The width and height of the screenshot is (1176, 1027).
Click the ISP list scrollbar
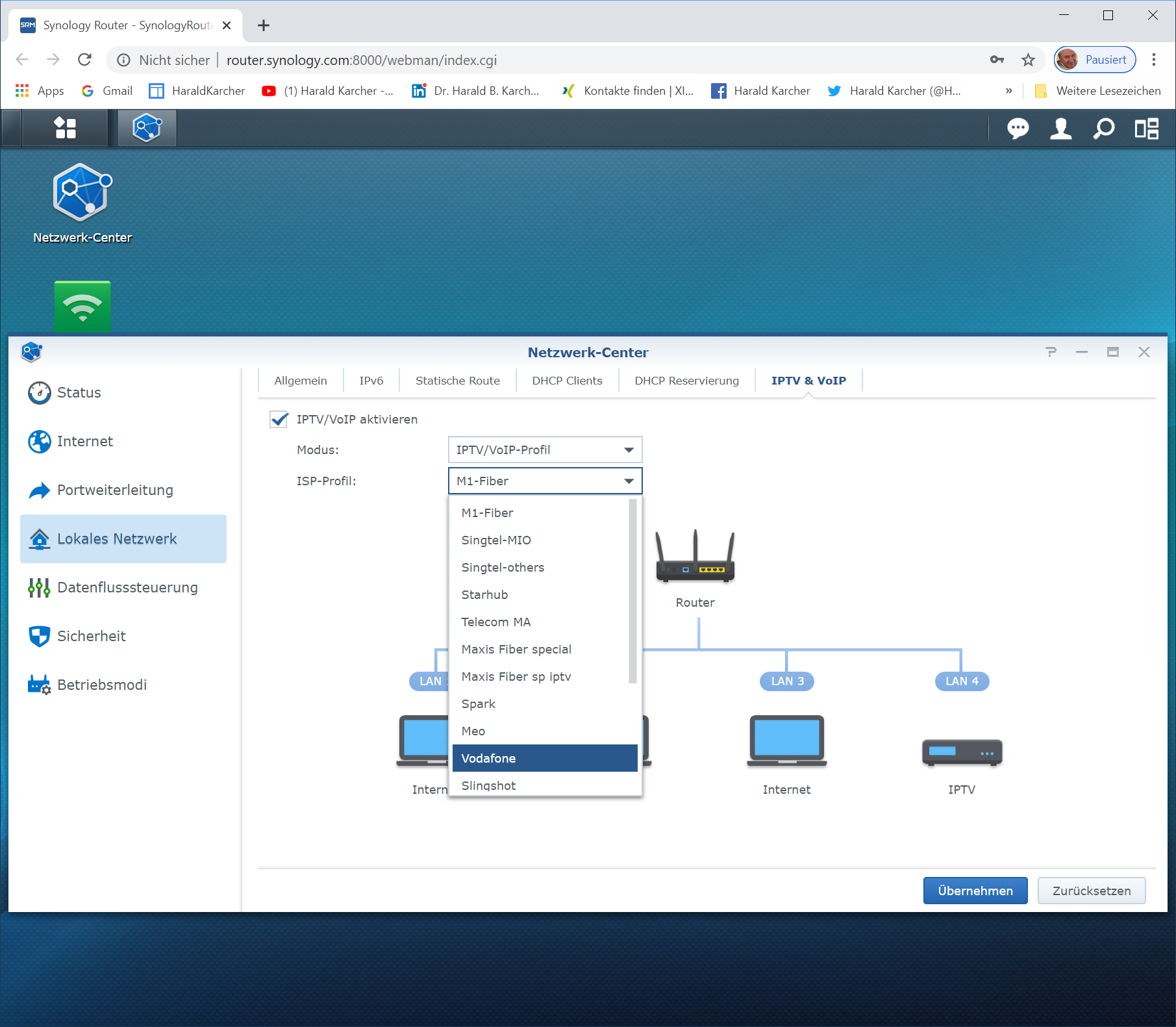tap(632, 591)
